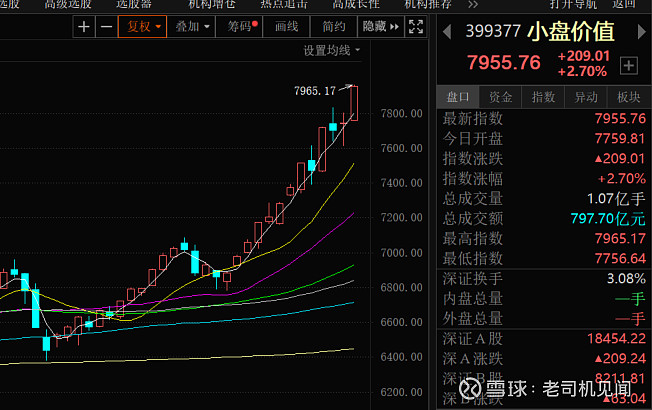Image resolution: width=652 pixels, height=410 pixels.
Task: Click the 7965.17 high label on chart
Action: point(314,91)
